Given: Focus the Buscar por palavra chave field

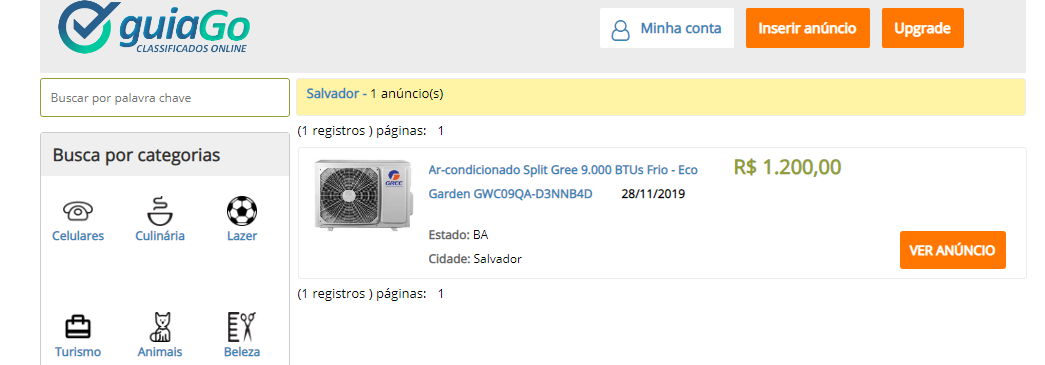Looking at the screenshot, I should tap(165, 98).
